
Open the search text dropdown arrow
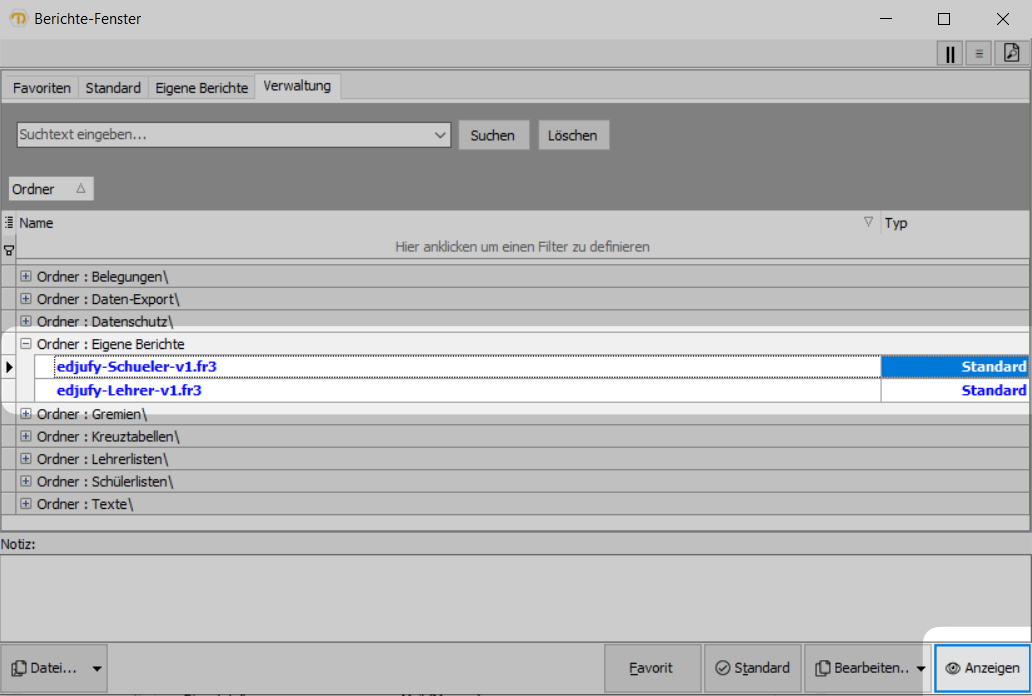point(440,134)
